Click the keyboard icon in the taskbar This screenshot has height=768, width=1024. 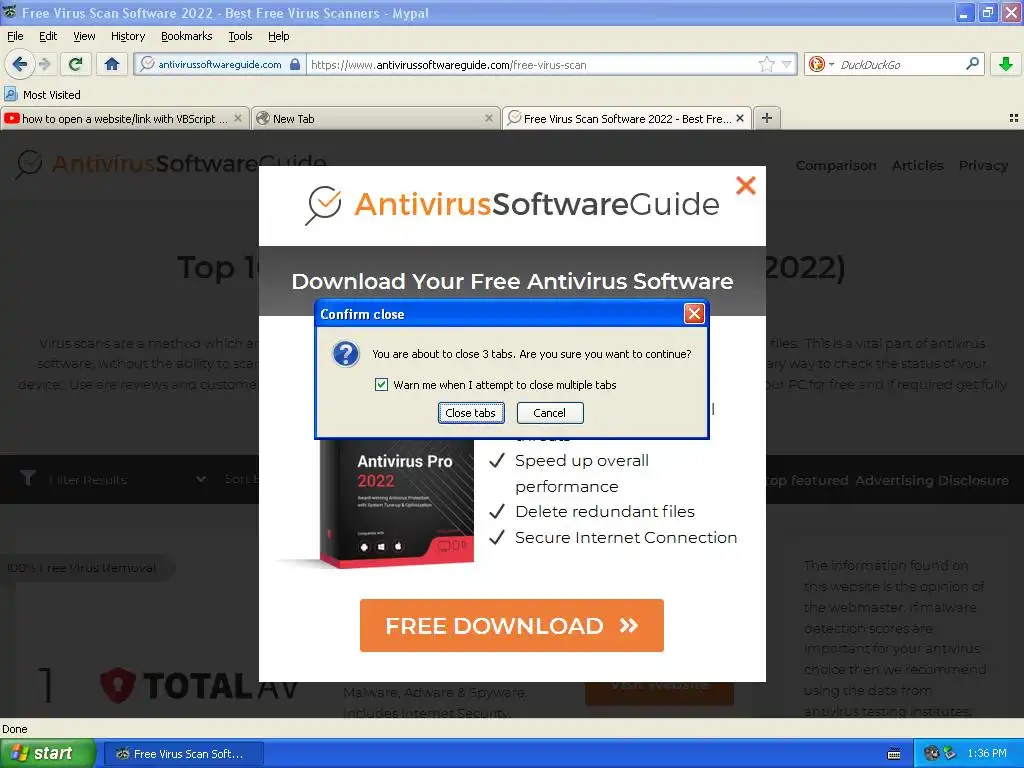pyautogui.click(x=894, y=754)
